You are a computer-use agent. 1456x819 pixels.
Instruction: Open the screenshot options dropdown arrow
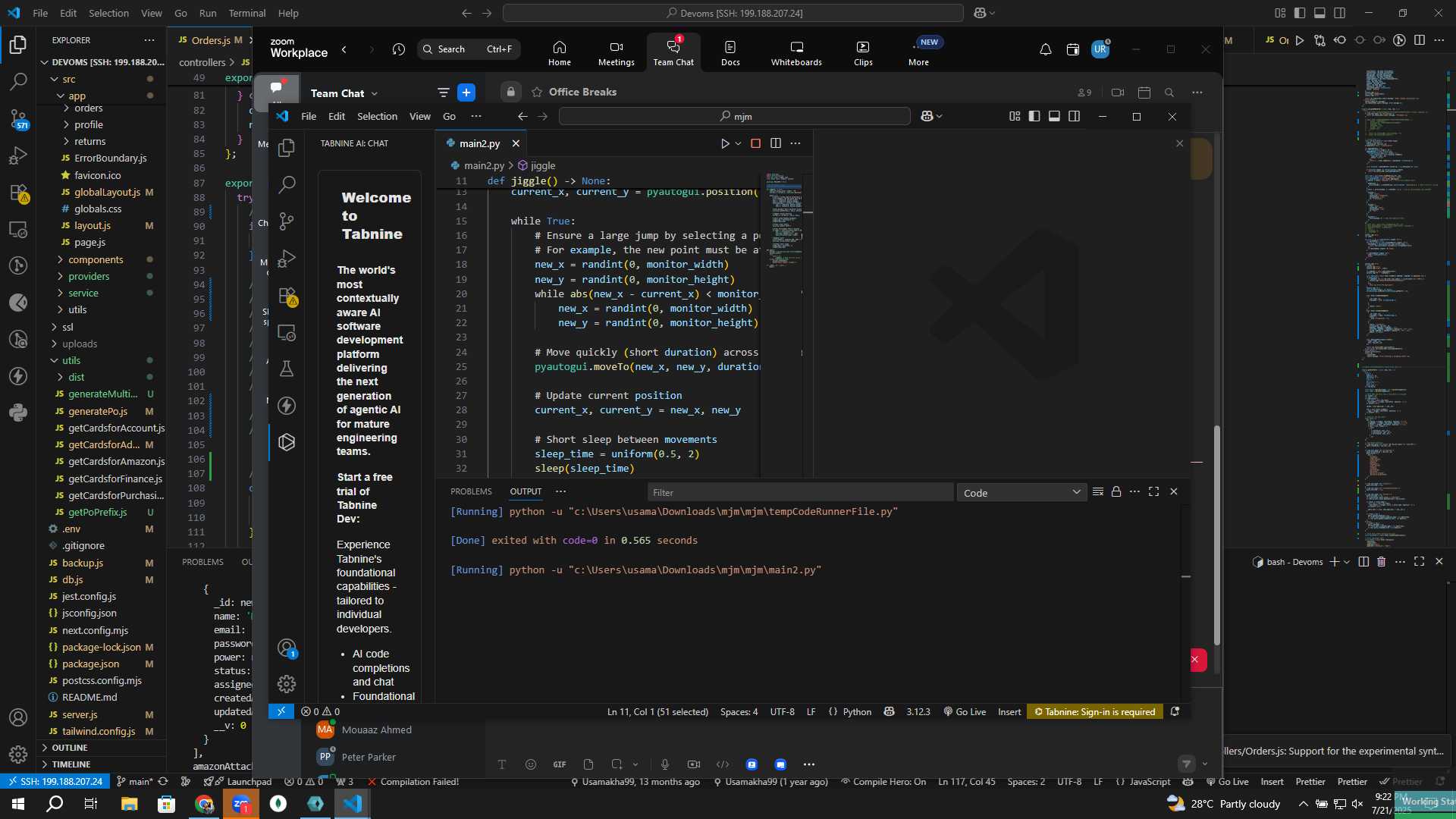tap(635, 764)
